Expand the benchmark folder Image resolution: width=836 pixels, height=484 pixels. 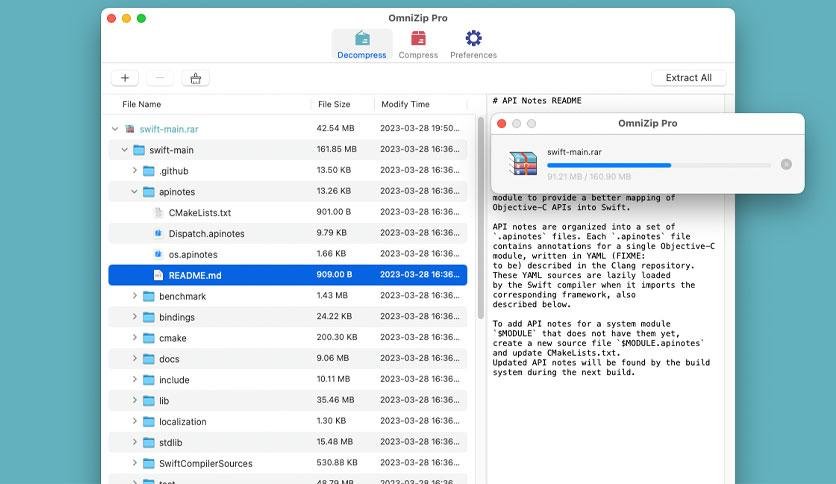coord(134,296)
